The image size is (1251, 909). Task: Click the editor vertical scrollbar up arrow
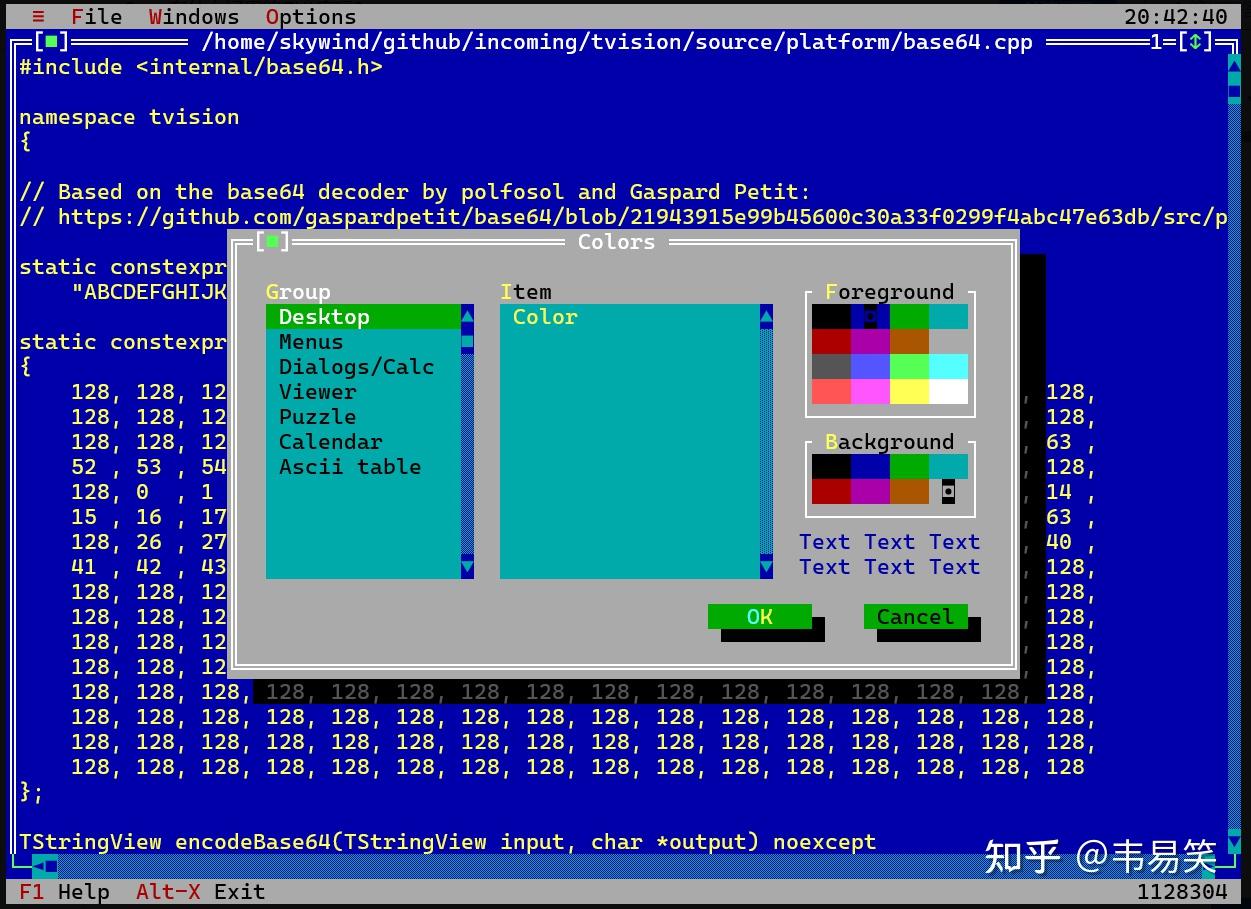pos(1234,67)
